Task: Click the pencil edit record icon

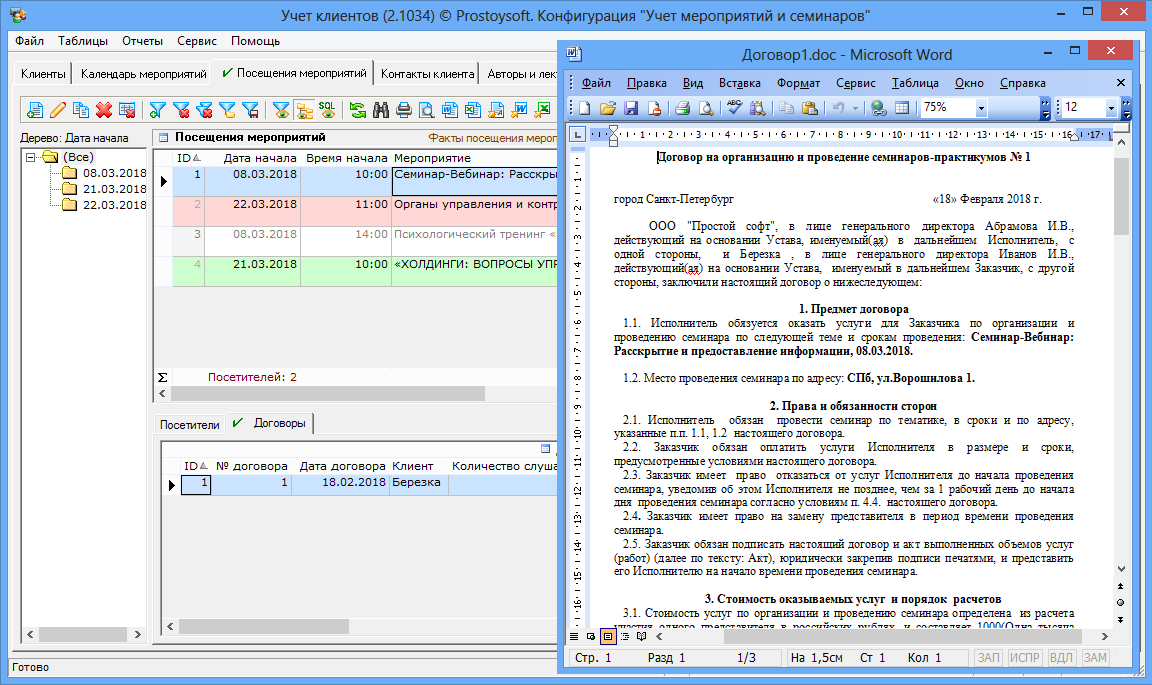Action: coord(57,110)
